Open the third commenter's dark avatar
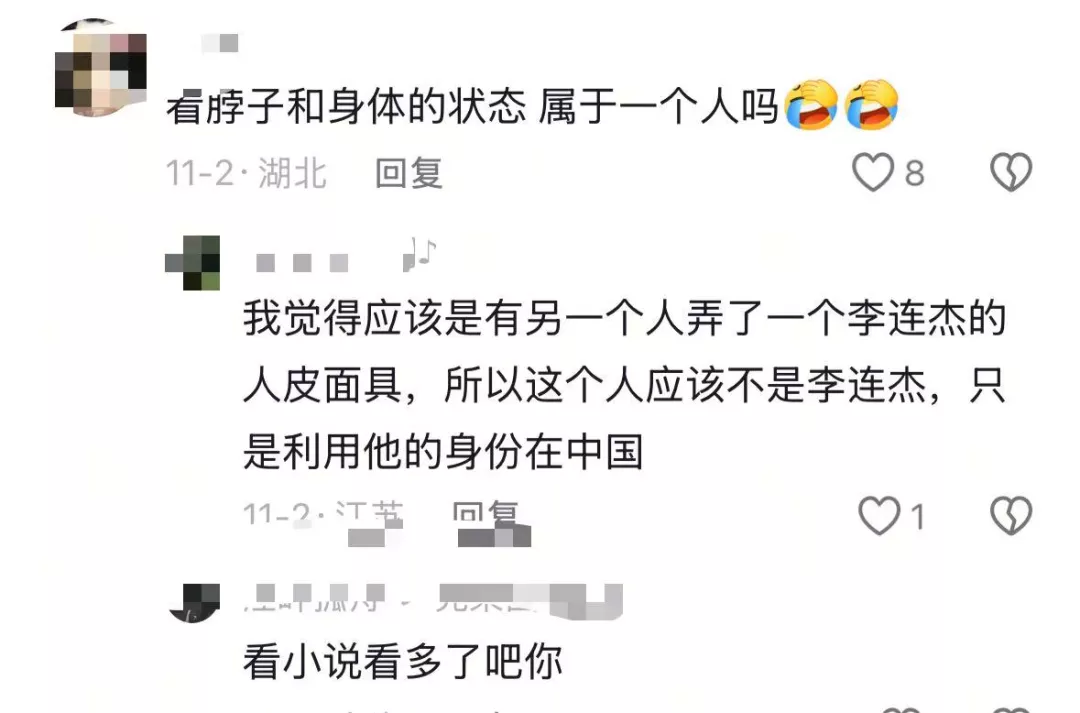The image size is (1080, 713). 194,603
